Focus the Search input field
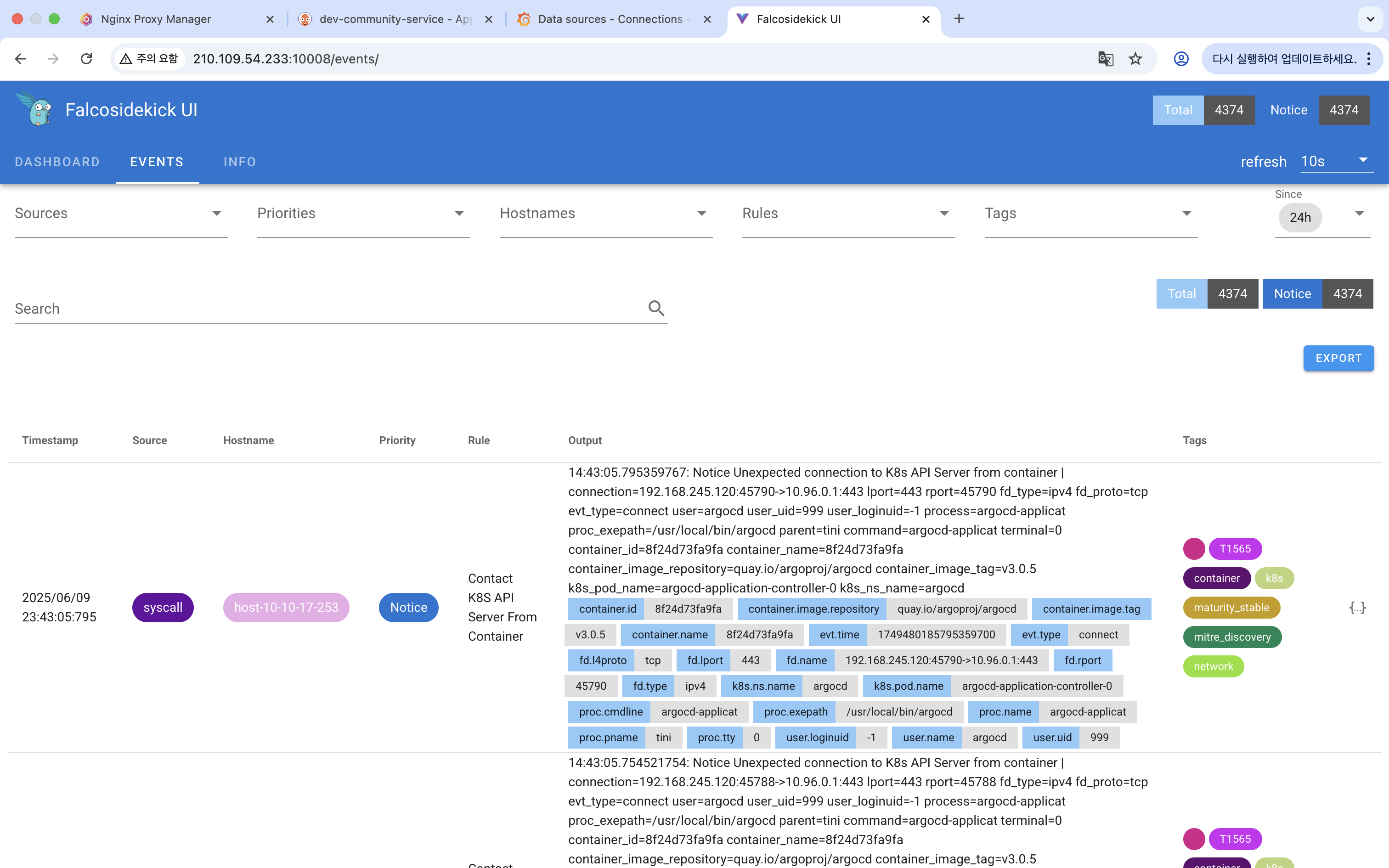 pyautogui.click(x=327, y=309)
